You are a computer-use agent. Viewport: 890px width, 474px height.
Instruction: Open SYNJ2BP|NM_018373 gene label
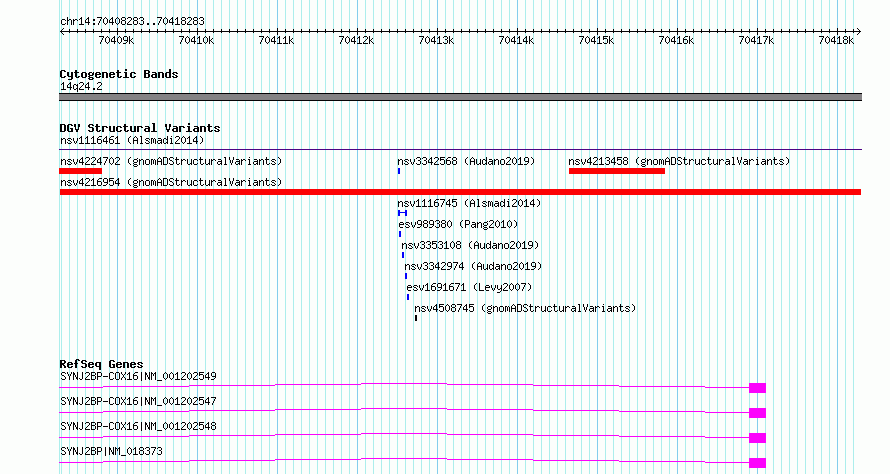111,451
